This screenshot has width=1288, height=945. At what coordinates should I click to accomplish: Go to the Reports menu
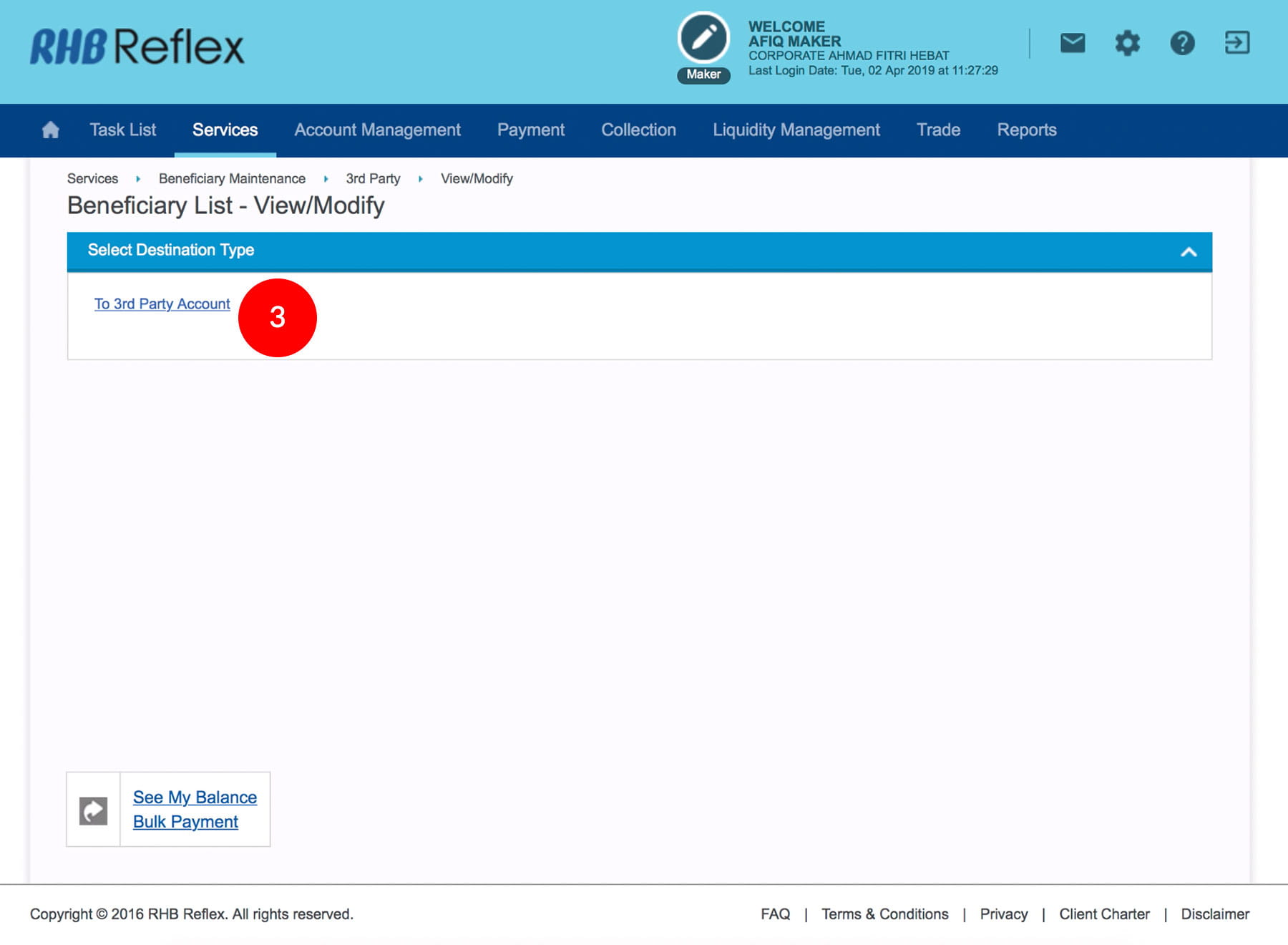1026,130
